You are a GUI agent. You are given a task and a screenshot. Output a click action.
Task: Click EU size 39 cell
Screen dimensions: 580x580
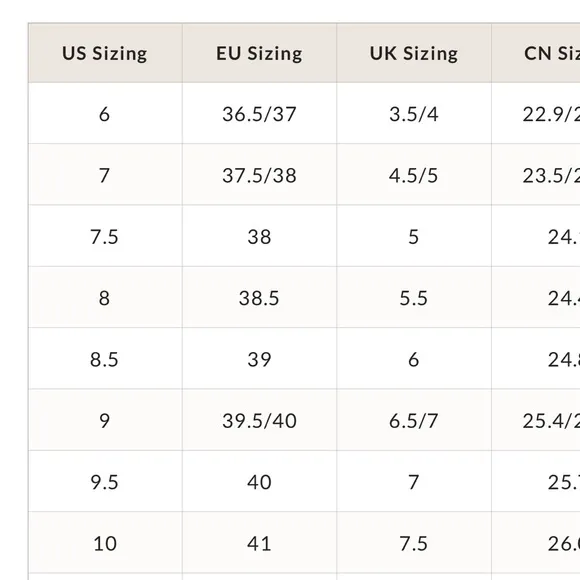pyautogui.click(x=259, y=359)
